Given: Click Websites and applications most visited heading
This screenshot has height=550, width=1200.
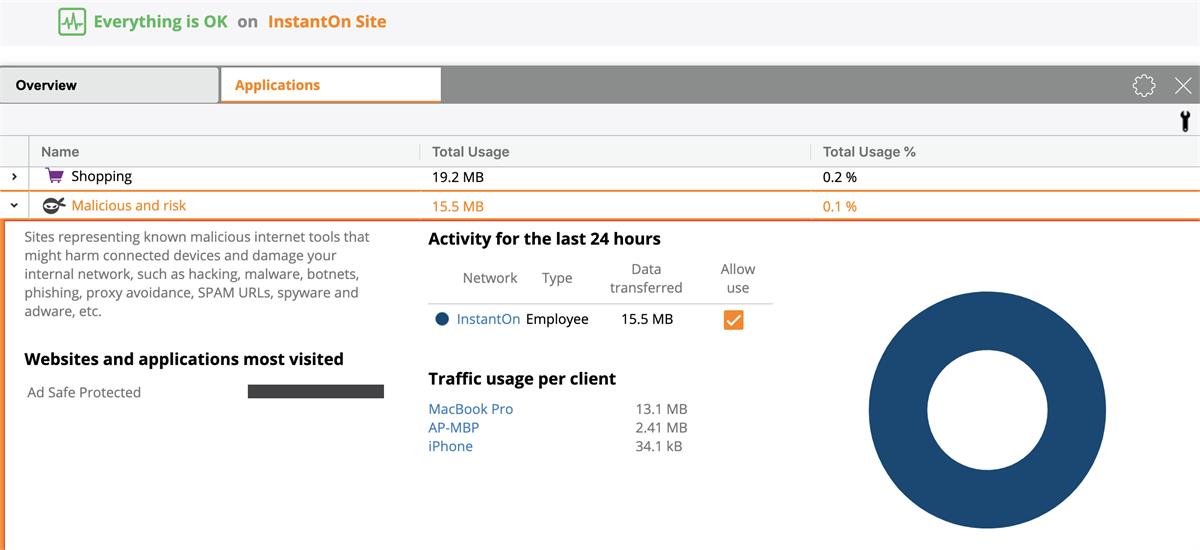Looking at the screenshot, I should coord(184,358).
